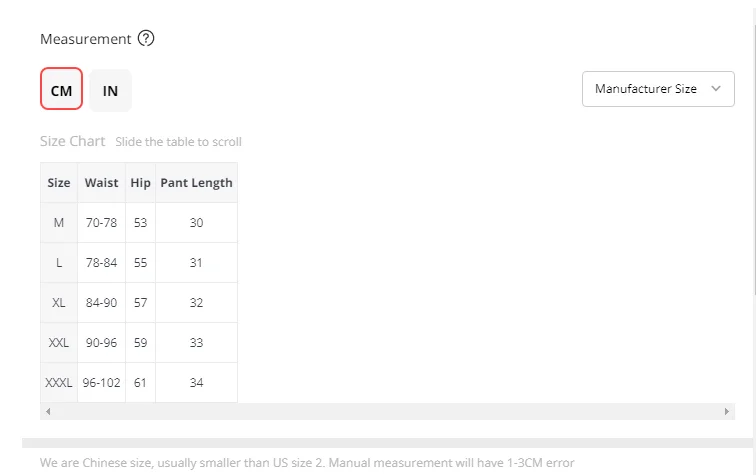Click the Hip column header
Screen dimensions: 756x475
pyautogui.click(x=140, y=183)
